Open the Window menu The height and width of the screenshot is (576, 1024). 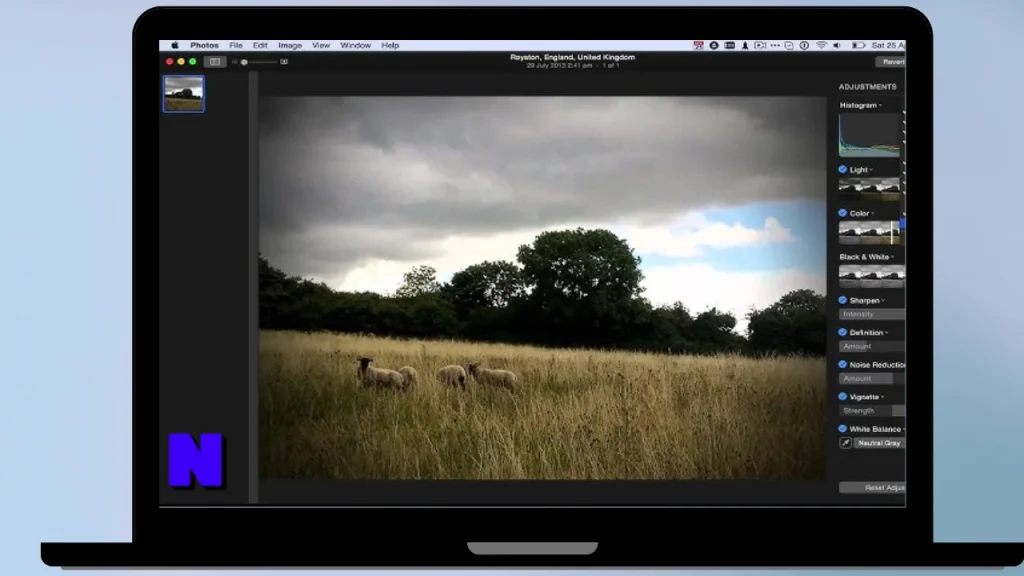(x=355, y=45)
